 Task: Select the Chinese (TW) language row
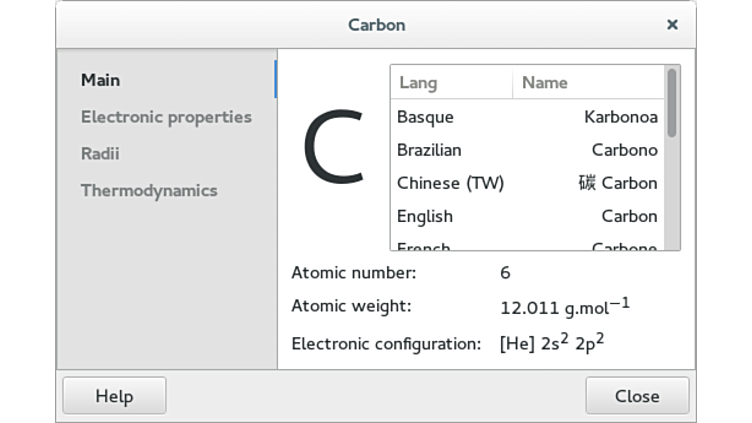coord(527,183)
